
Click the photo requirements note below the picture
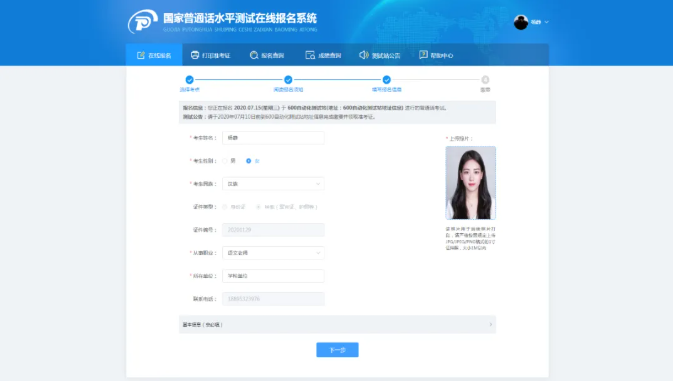pyautogui.click(x=470, y=239)
